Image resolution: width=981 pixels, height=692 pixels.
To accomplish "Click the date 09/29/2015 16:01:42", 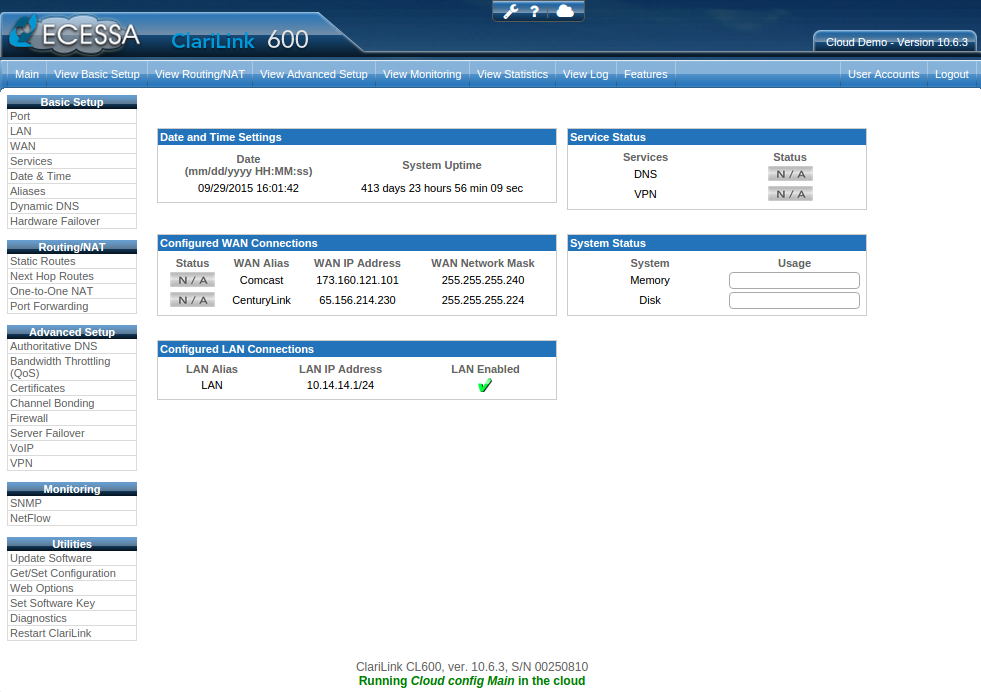I will pyautogui.click(x=248, y=188).
